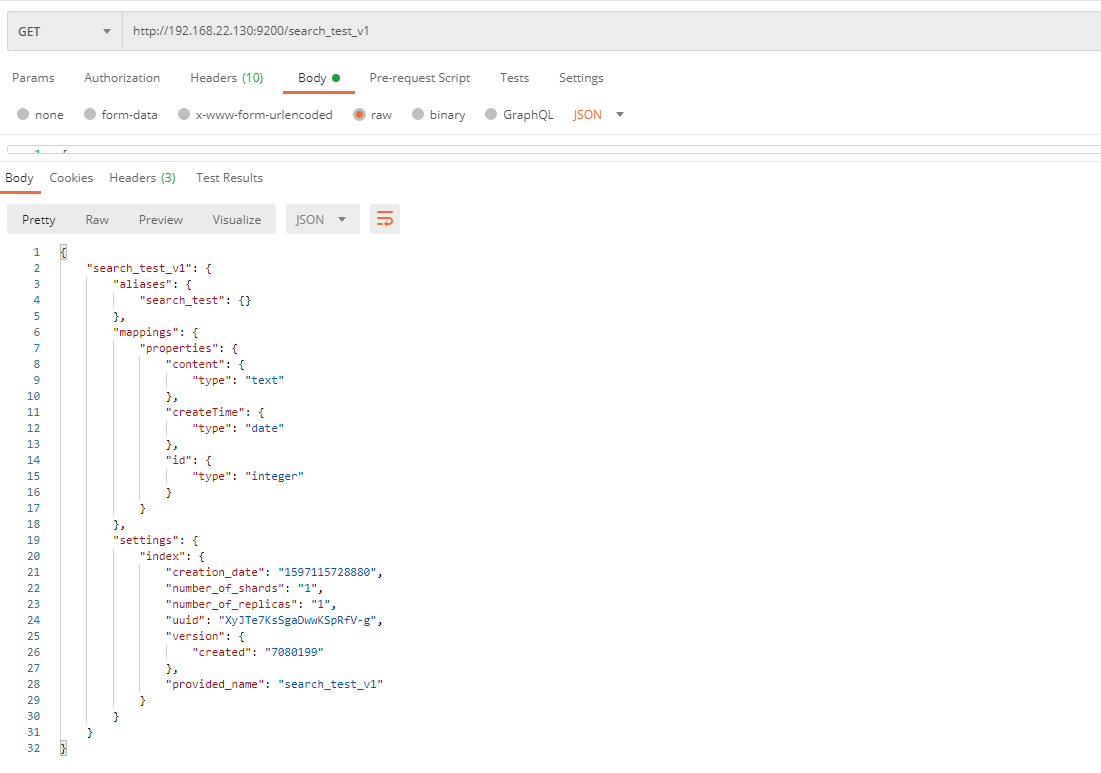Open response Cookies tab
Screen dimensions: 1101x773
click(71, 178)
